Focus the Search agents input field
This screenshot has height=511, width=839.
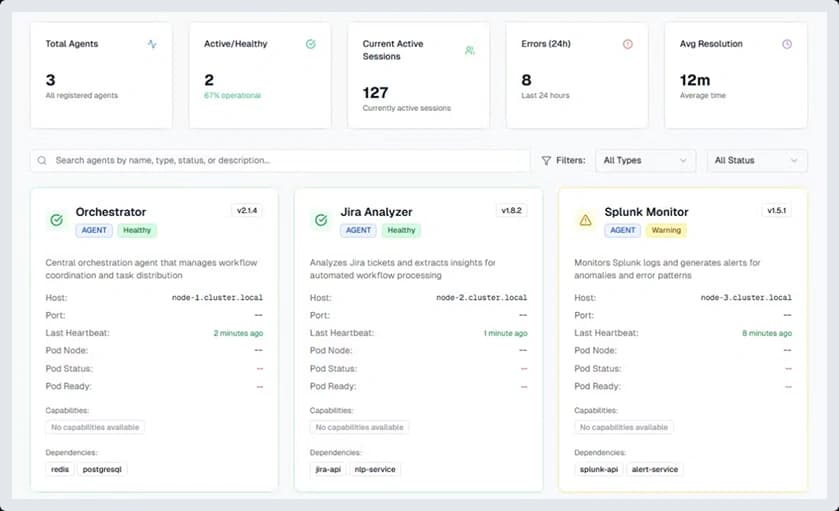pyautogui.click(x=280, y=161)
